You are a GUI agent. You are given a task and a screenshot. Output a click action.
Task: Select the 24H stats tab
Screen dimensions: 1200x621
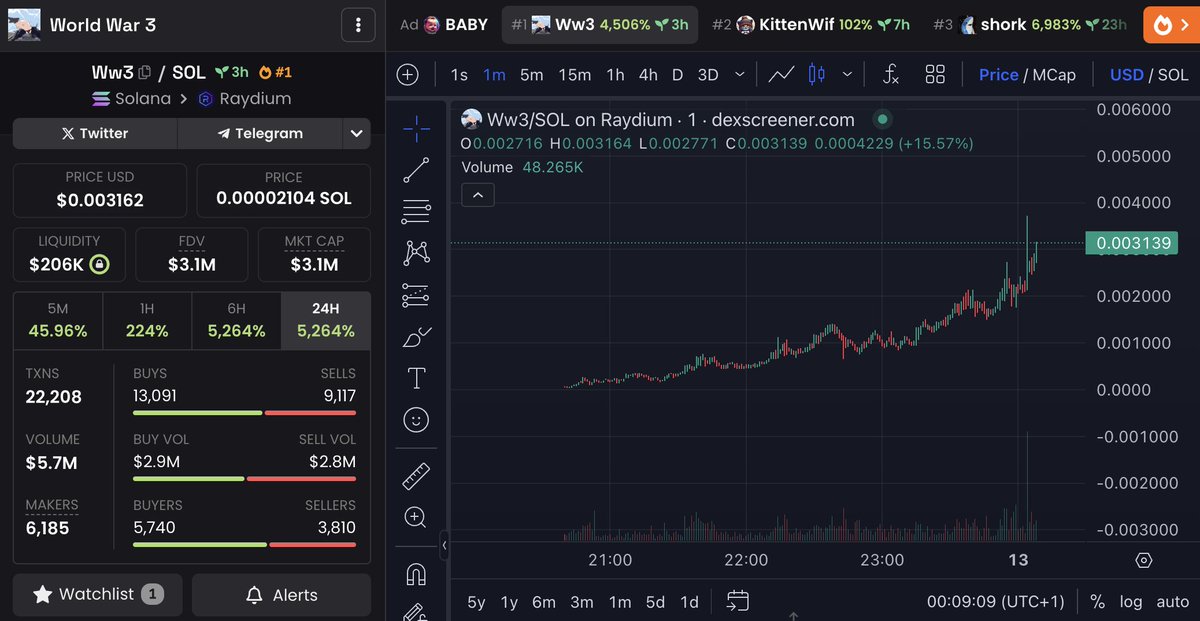(x=326, y=321)
